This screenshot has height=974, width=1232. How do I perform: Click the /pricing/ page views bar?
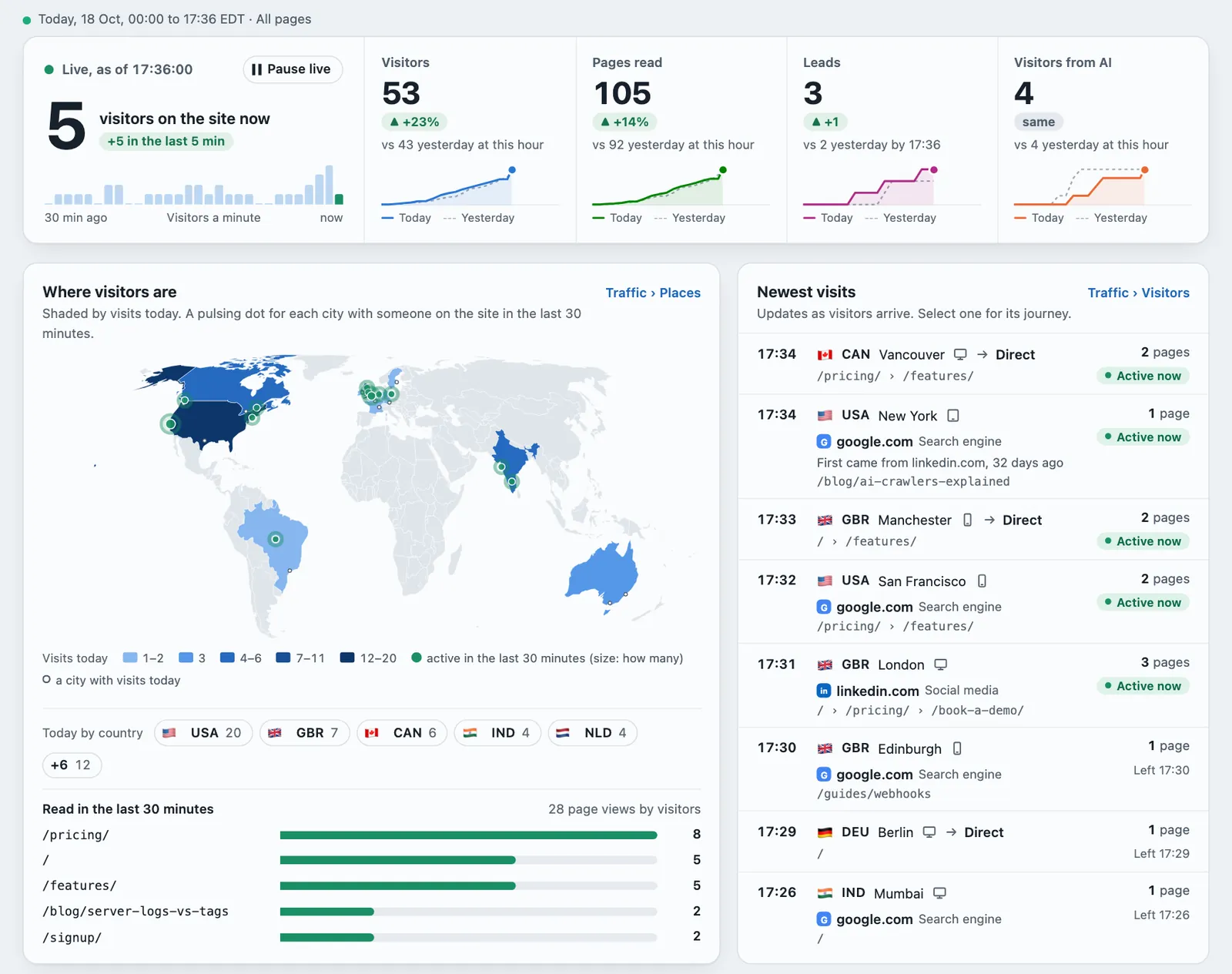tap(468, 835)
